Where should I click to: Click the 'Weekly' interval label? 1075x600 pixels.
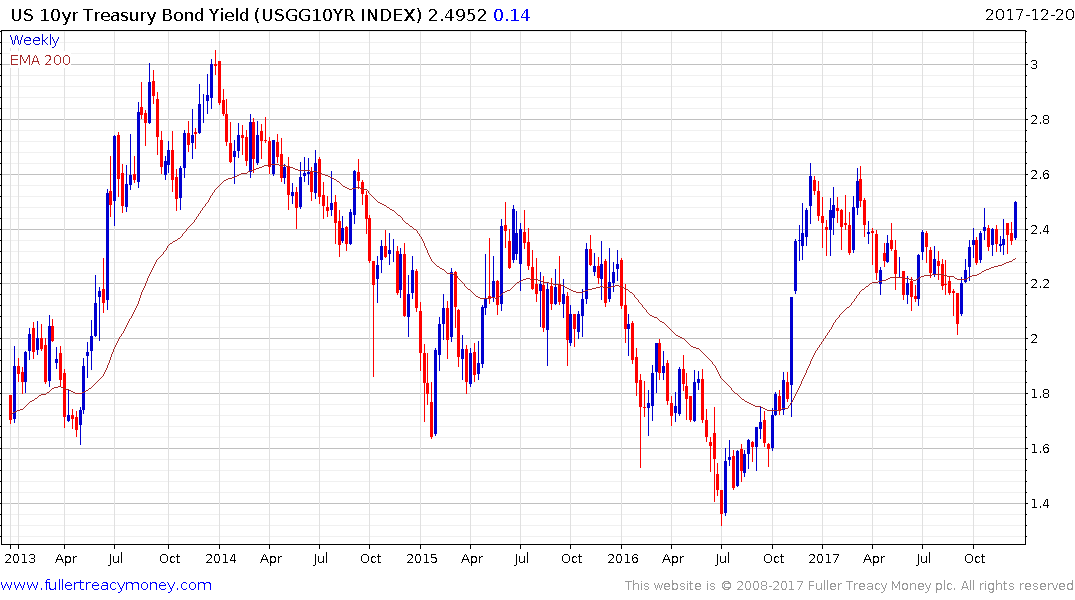click(34, 40)
